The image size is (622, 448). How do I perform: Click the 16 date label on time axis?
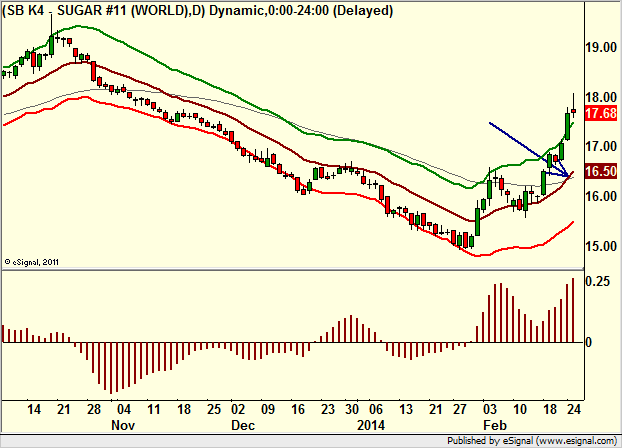[298, 409]
